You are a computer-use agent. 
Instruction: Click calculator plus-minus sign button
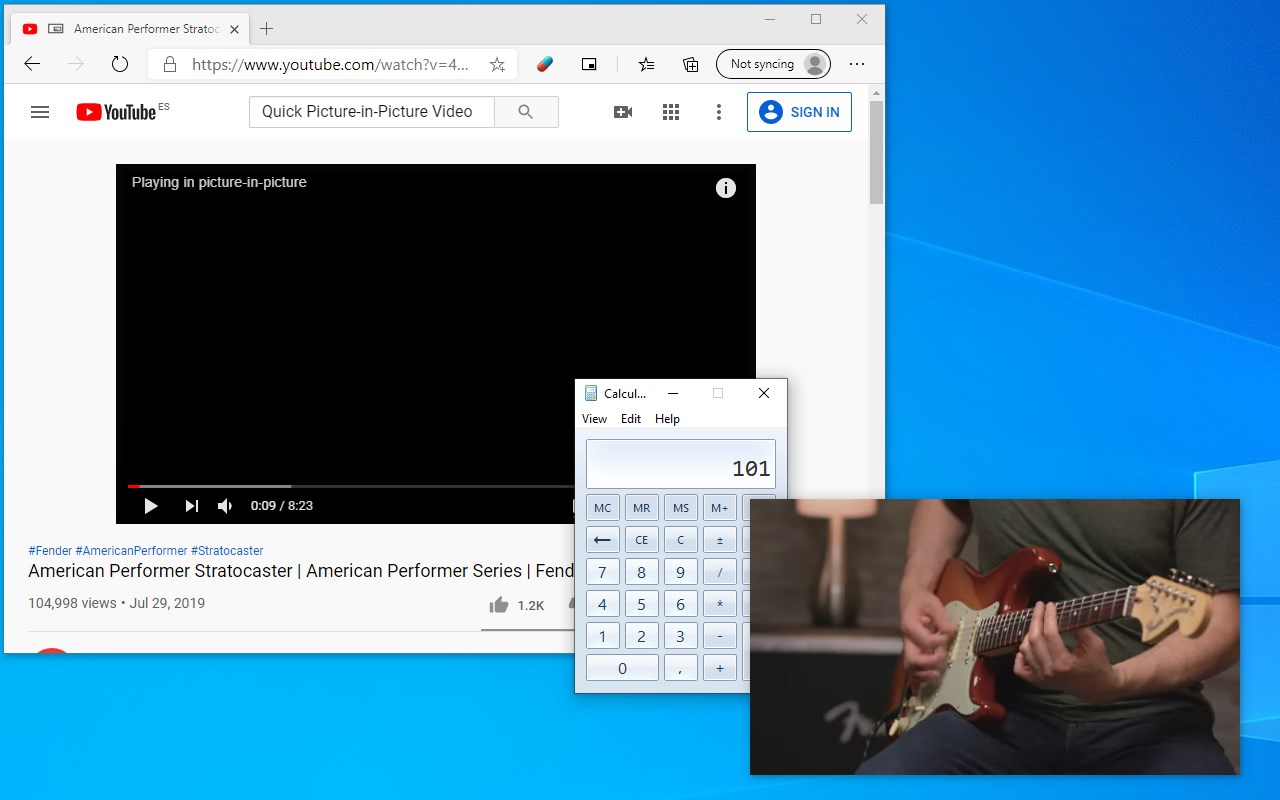point(720,540)
